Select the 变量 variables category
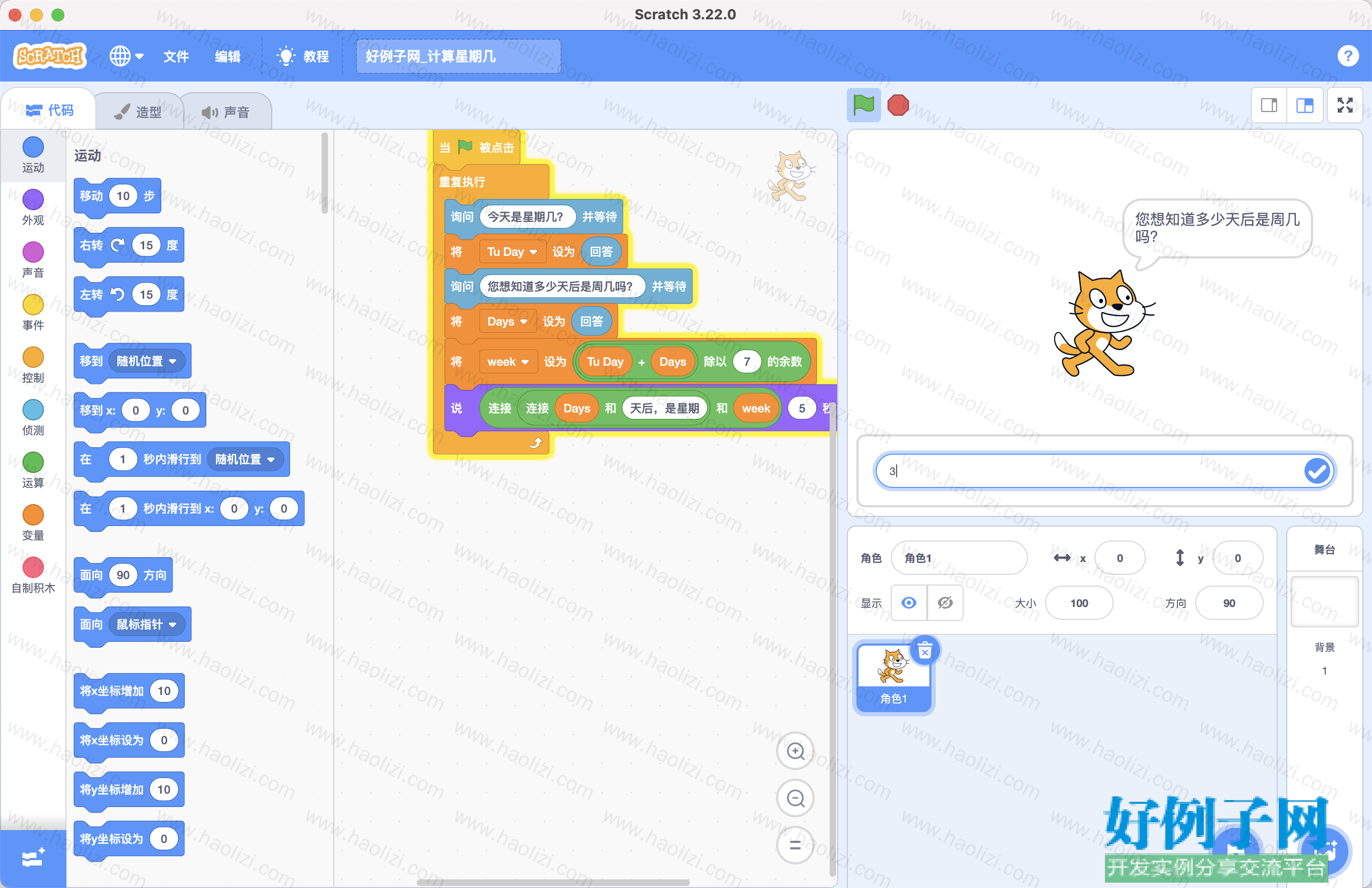This screenshot has width=1372, height=888. coord(33,522)
